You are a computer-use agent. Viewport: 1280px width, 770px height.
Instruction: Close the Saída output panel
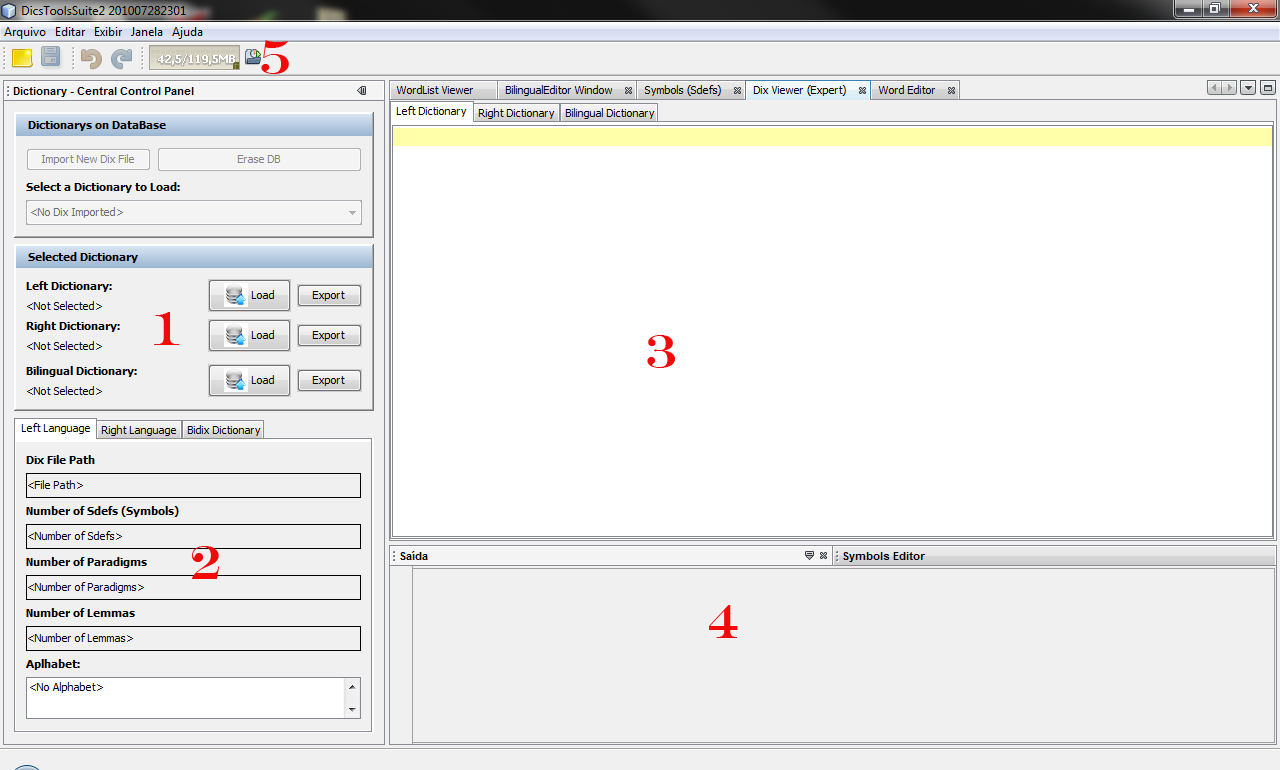point(823,556)
